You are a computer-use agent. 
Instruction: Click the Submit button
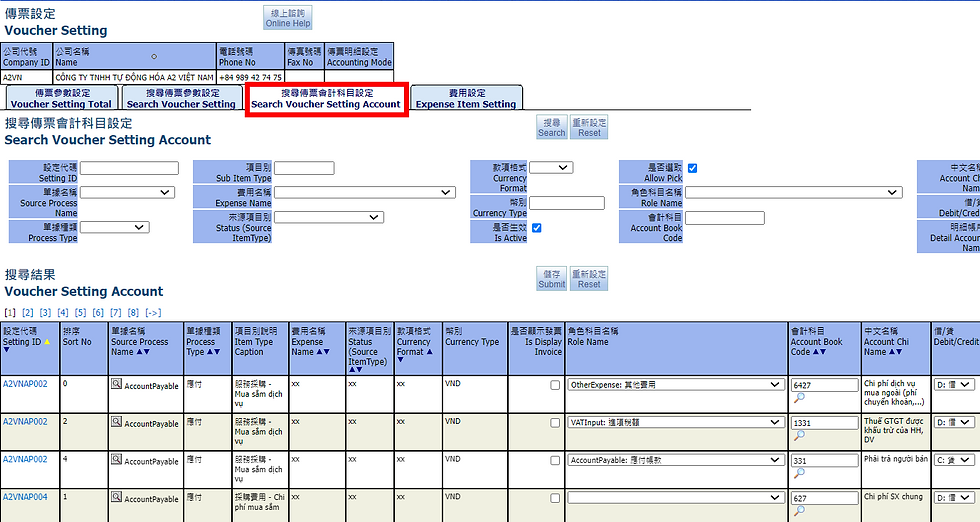click(x=551, y=278)
